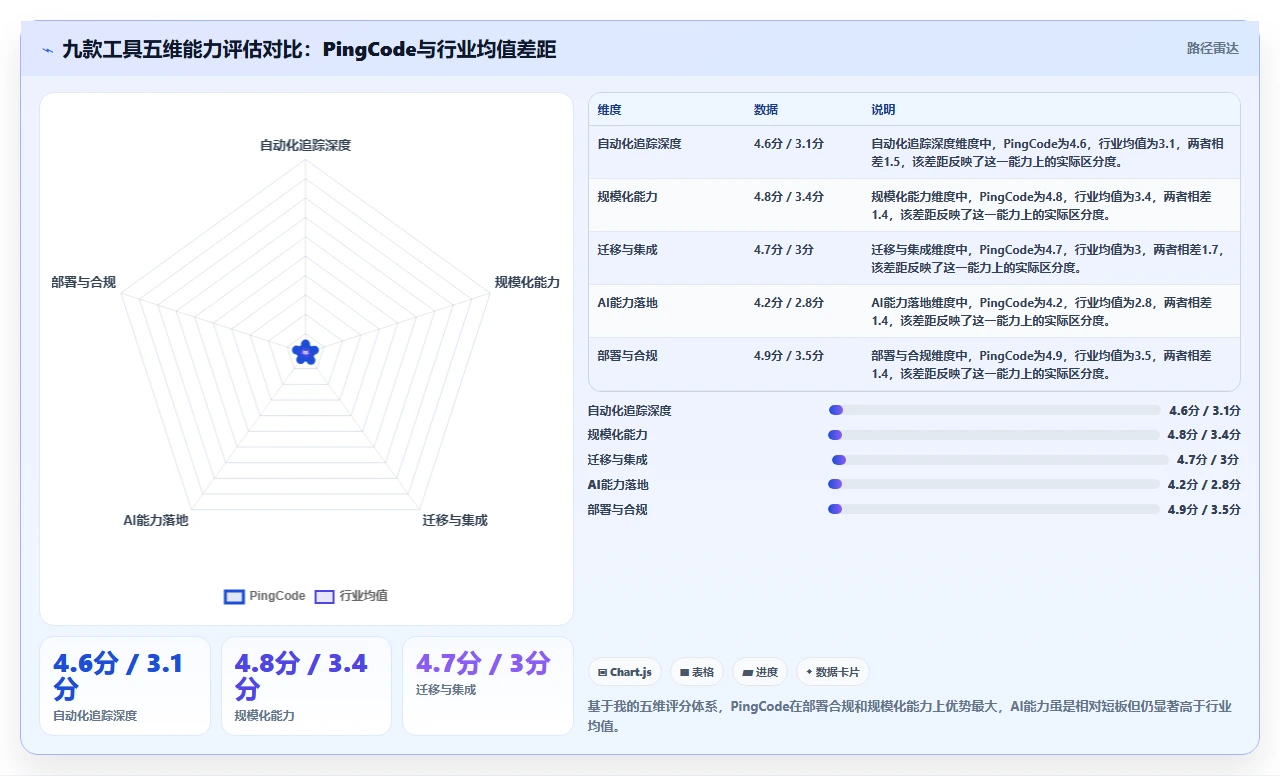Click the 数据卡片 chip
Screen dimensions: 1280x776
pos(833,672)
